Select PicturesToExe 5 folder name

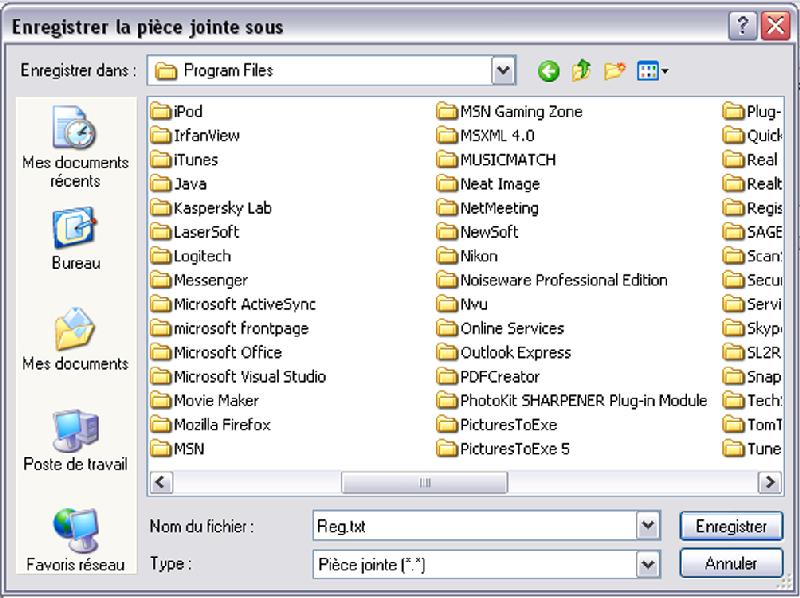click(515, 448)
